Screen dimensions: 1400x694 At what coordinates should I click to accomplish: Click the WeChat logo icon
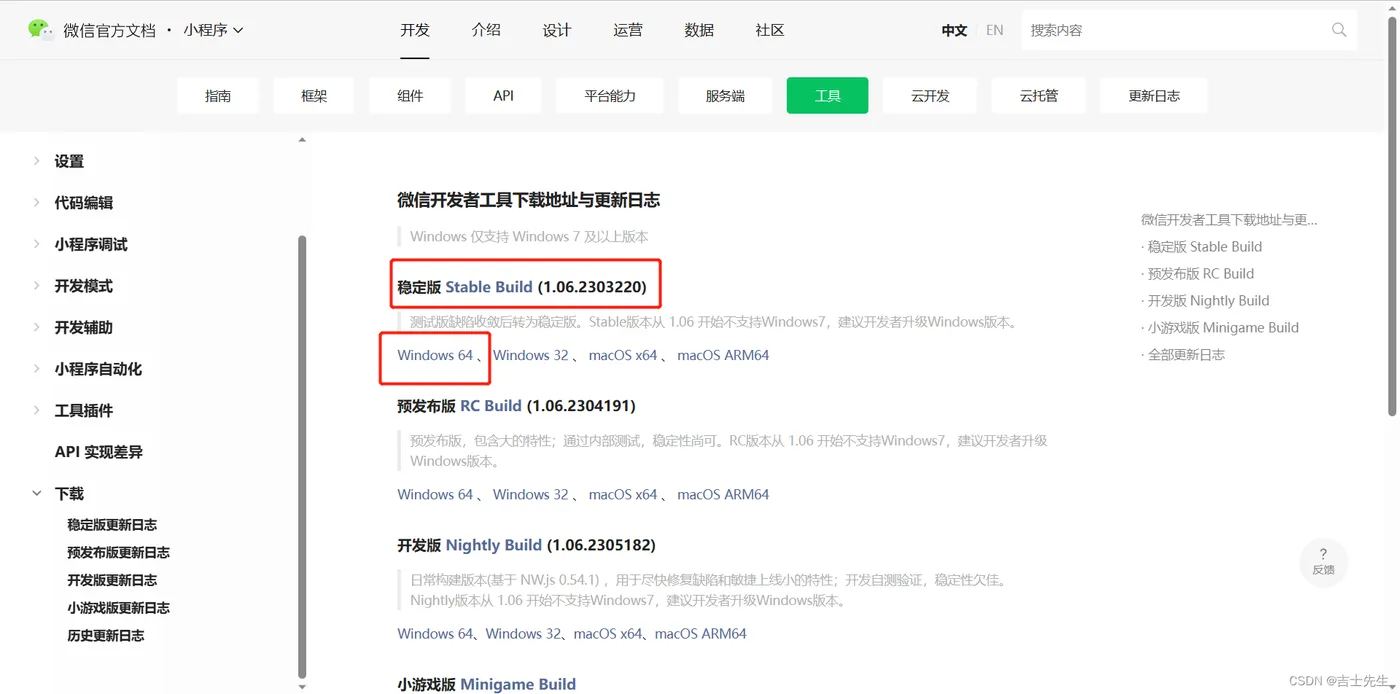(40, 30)
